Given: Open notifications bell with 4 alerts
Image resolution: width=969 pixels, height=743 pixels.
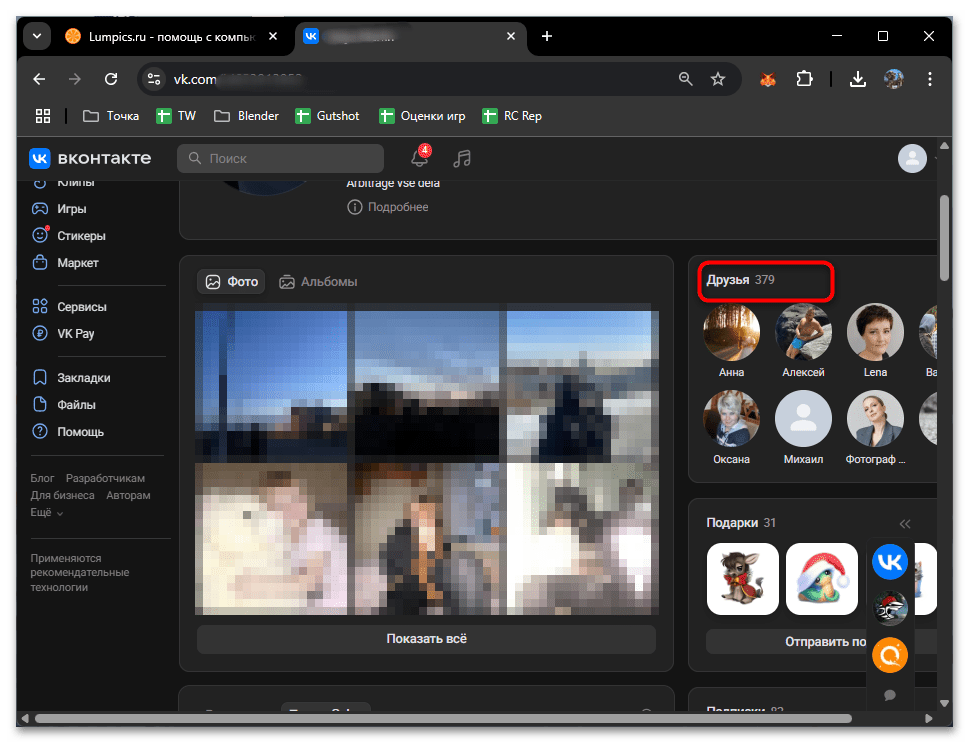Looking at the screenshot, I should tap(420, 158).
